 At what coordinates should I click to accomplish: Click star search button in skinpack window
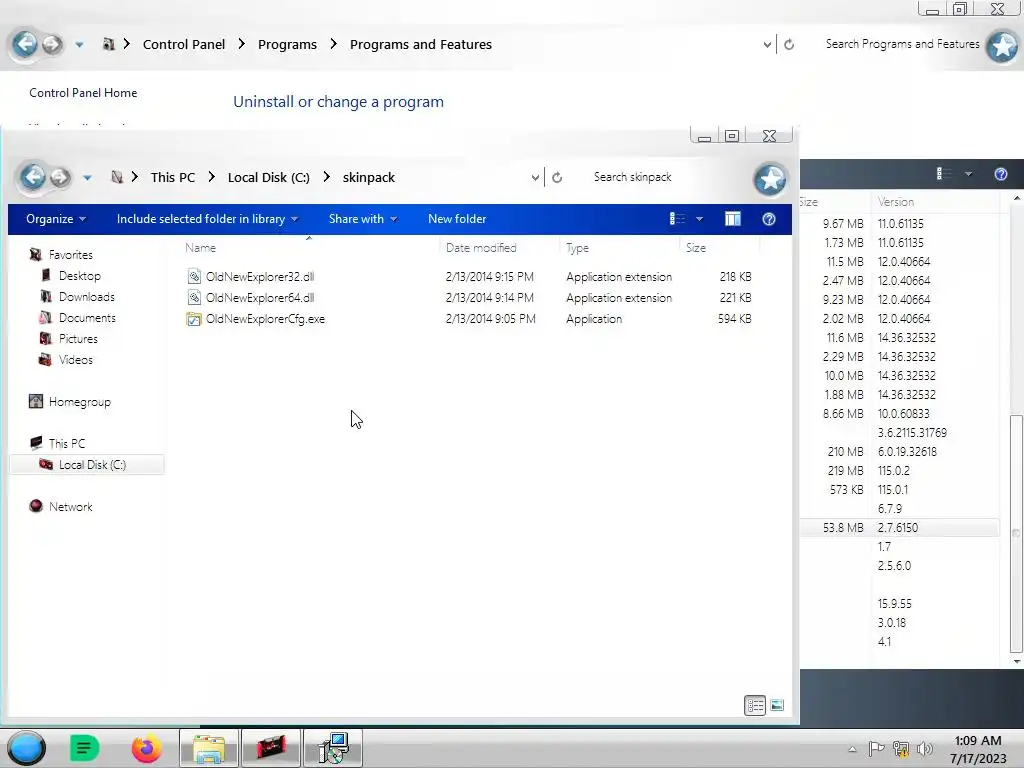tap(770, 179)
